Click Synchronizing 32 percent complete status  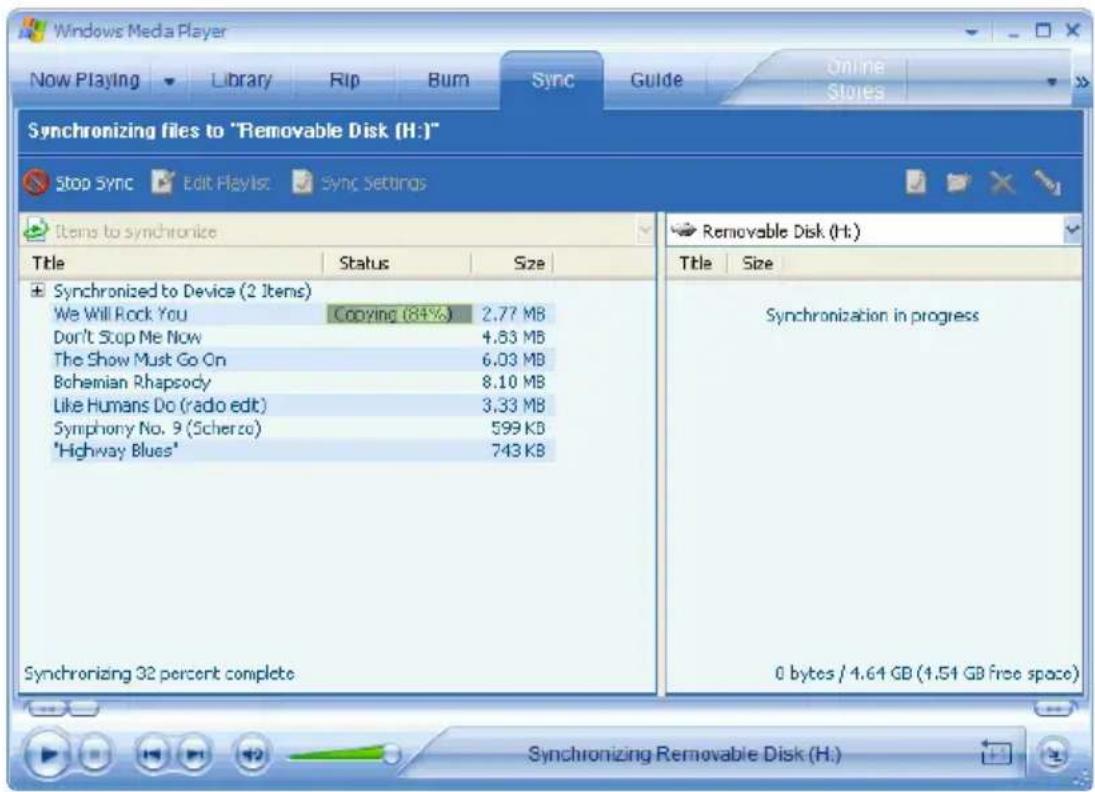[x=159, y=673]
